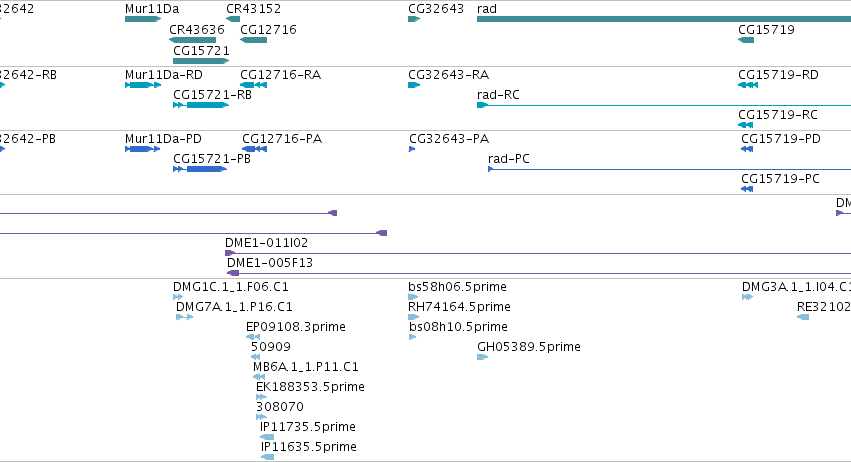This screenshot has width=851, height=462.
Task: Click the CR43152 gene label
Action: point(253,9)
